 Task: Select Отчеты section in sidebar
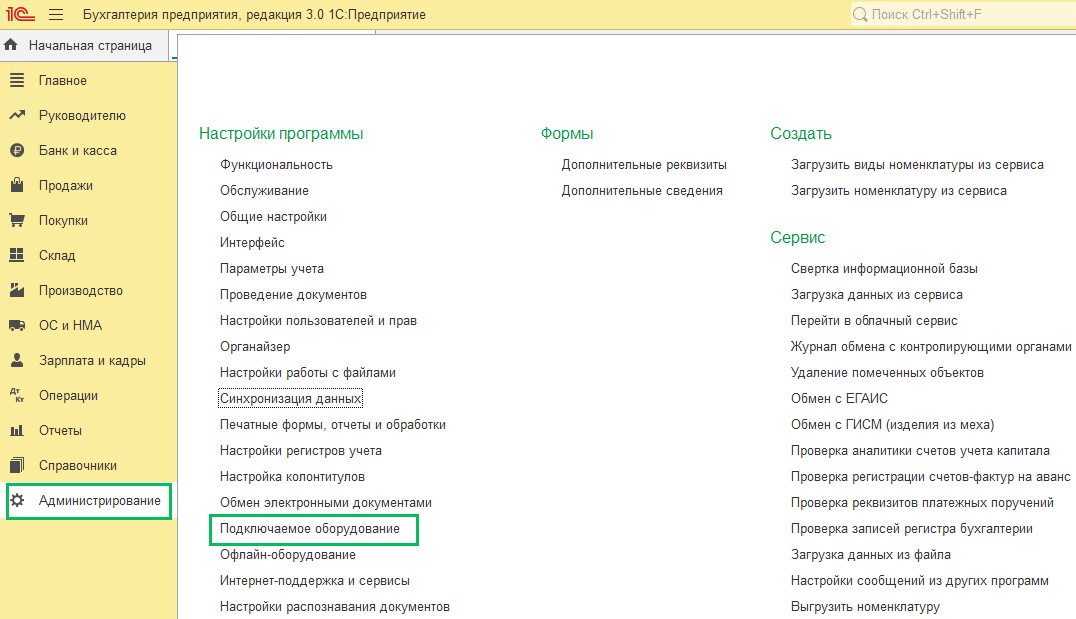[x=60, y=431]
